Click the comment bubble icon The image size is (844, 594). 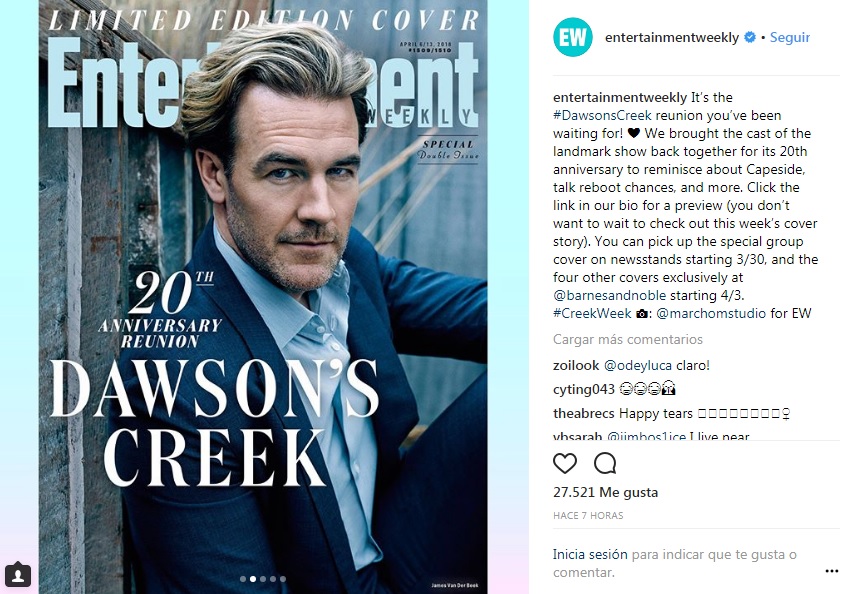[x=605, y=463]
